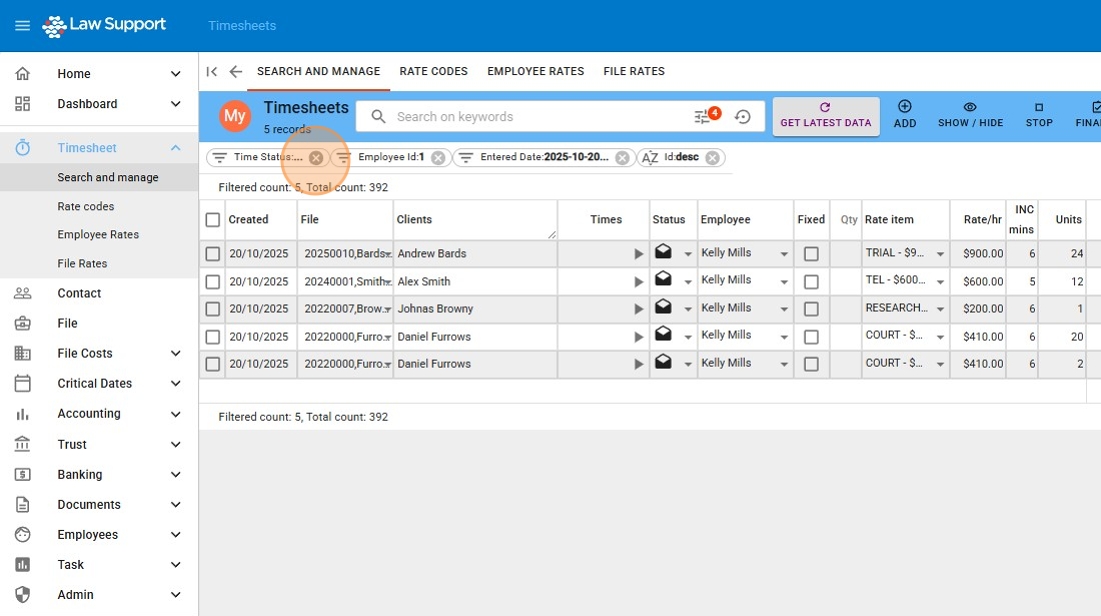The width and height of the screenshot is (1101, 616).
Task: Open the Employee Rates tab
Action: coord(535,72)
